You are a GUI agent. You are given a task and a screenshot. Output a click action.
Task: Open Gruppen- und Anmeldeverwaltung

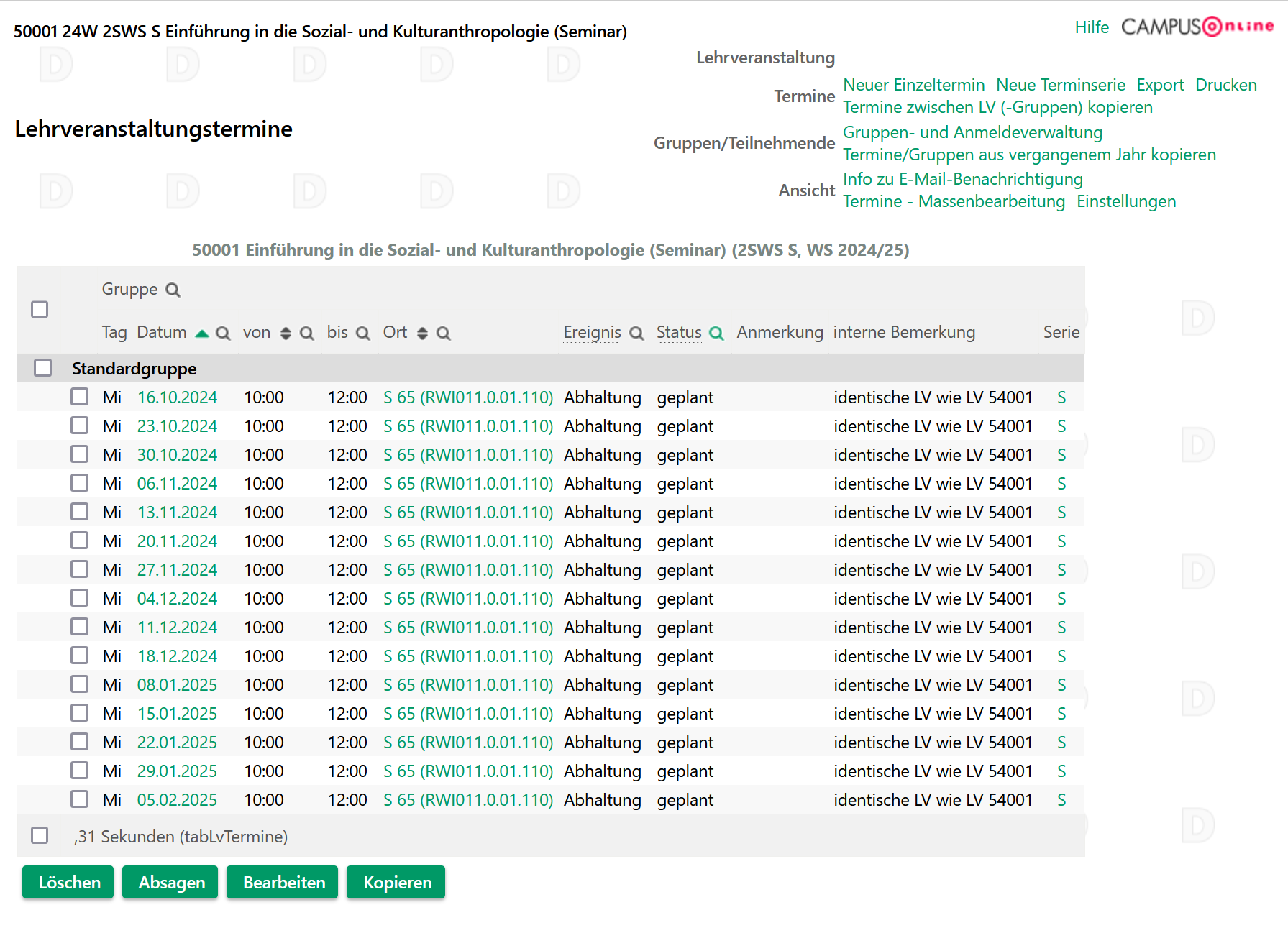coord(972,132)
